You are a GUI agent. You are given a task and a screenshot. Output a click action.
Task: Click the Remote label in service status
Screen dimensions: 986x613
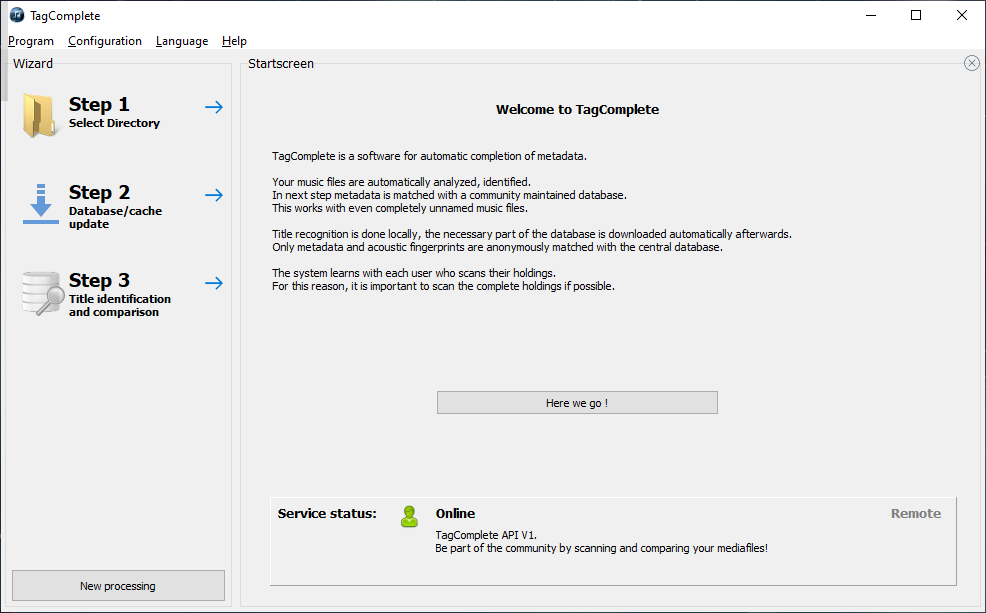point(916,514)
